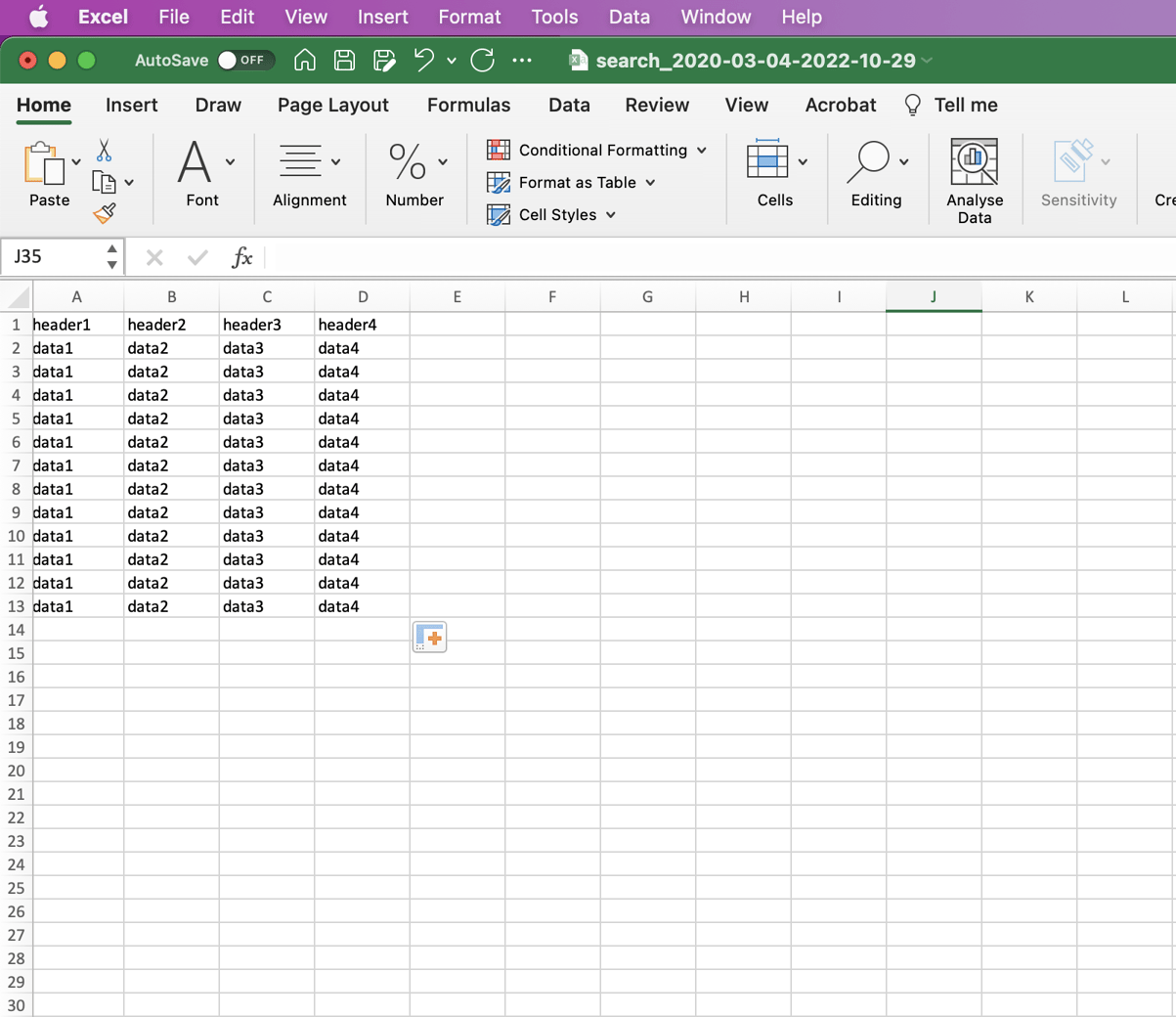1176x1017 pixels.
Task: Click the Paste Options icon near cell E14
Action: tap(428, 636)
